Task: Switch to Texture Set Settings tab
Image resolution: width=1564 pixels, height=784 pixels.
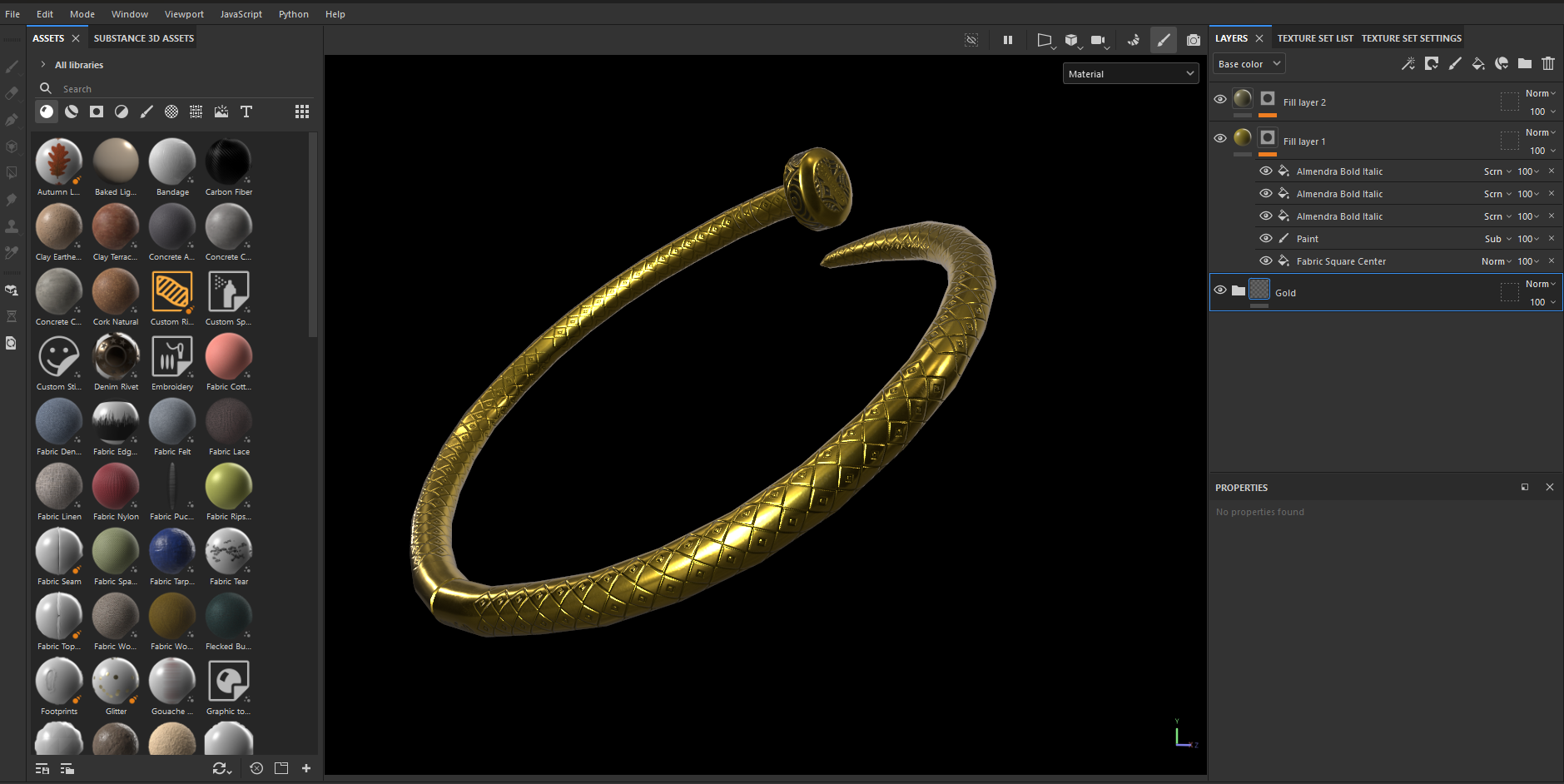Action: point(1411,38)
